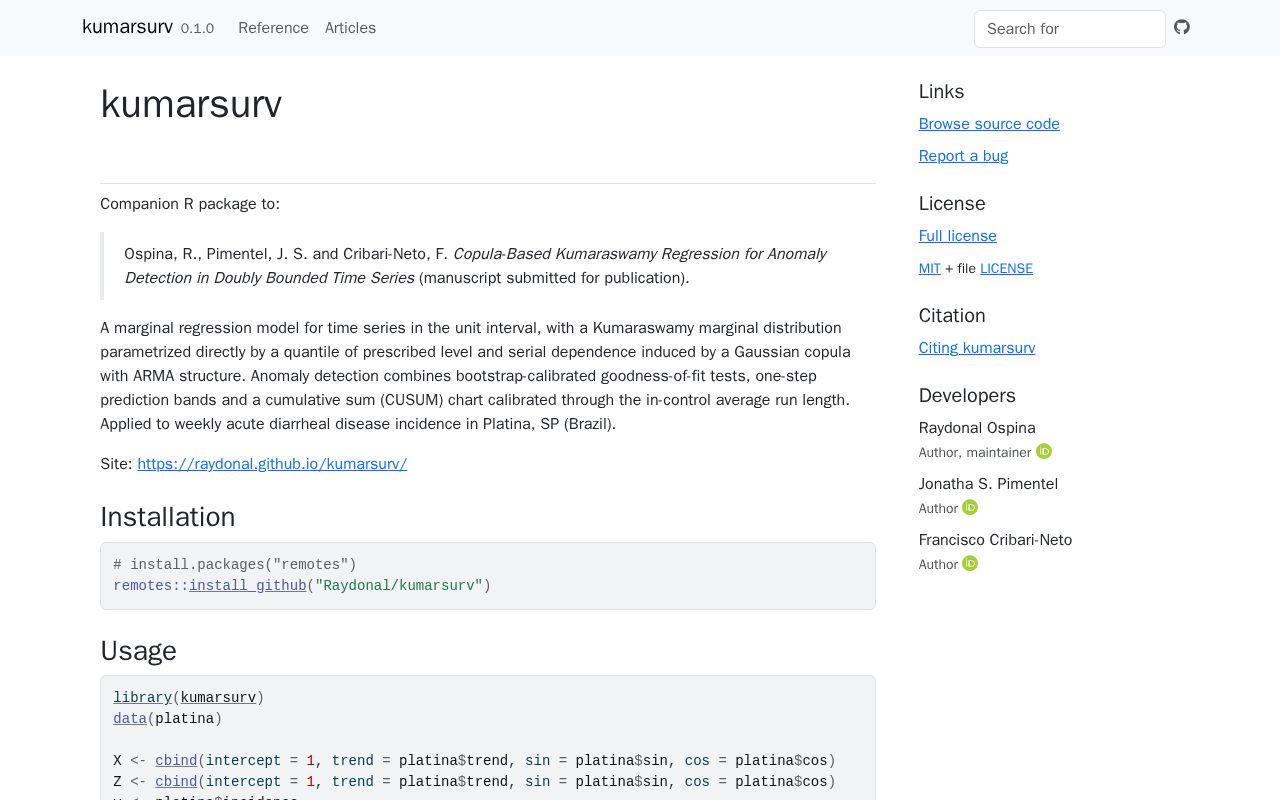1280x800 pixels.
Task: Visit the raydonal.github.io/kumarsurv site link
Action: [x=272, y=464]
